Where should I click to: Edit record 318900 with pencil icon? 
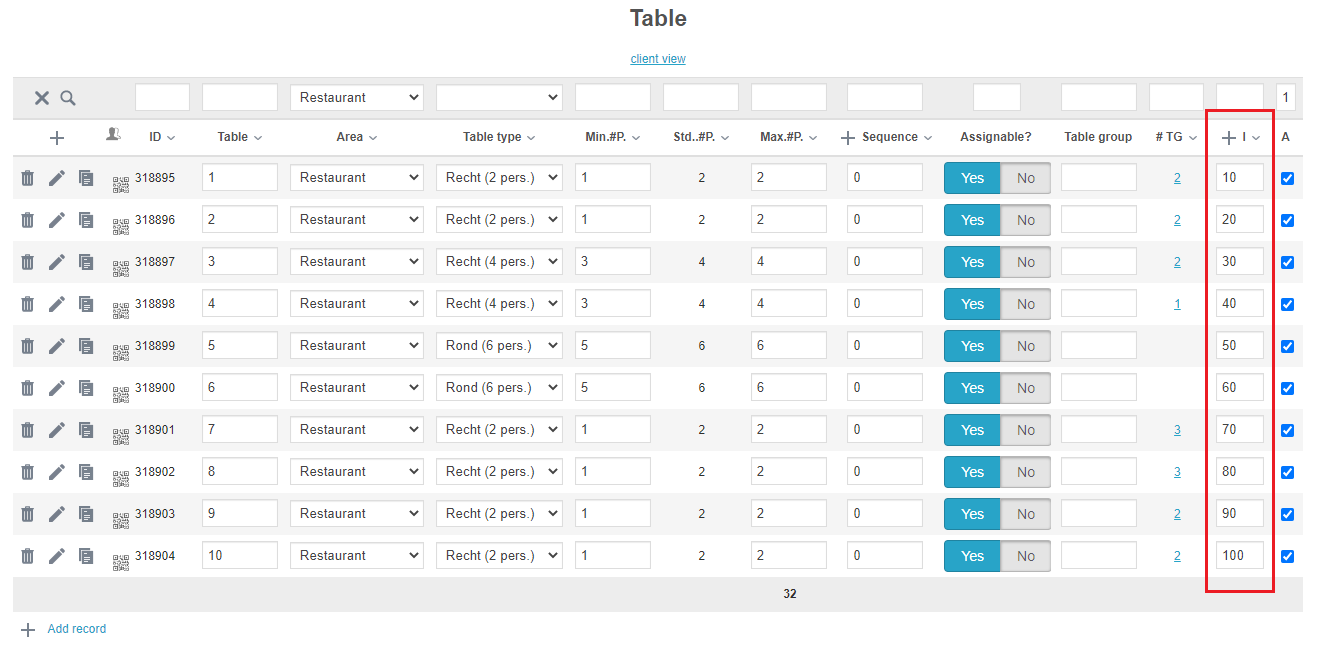tap(57, 388)
